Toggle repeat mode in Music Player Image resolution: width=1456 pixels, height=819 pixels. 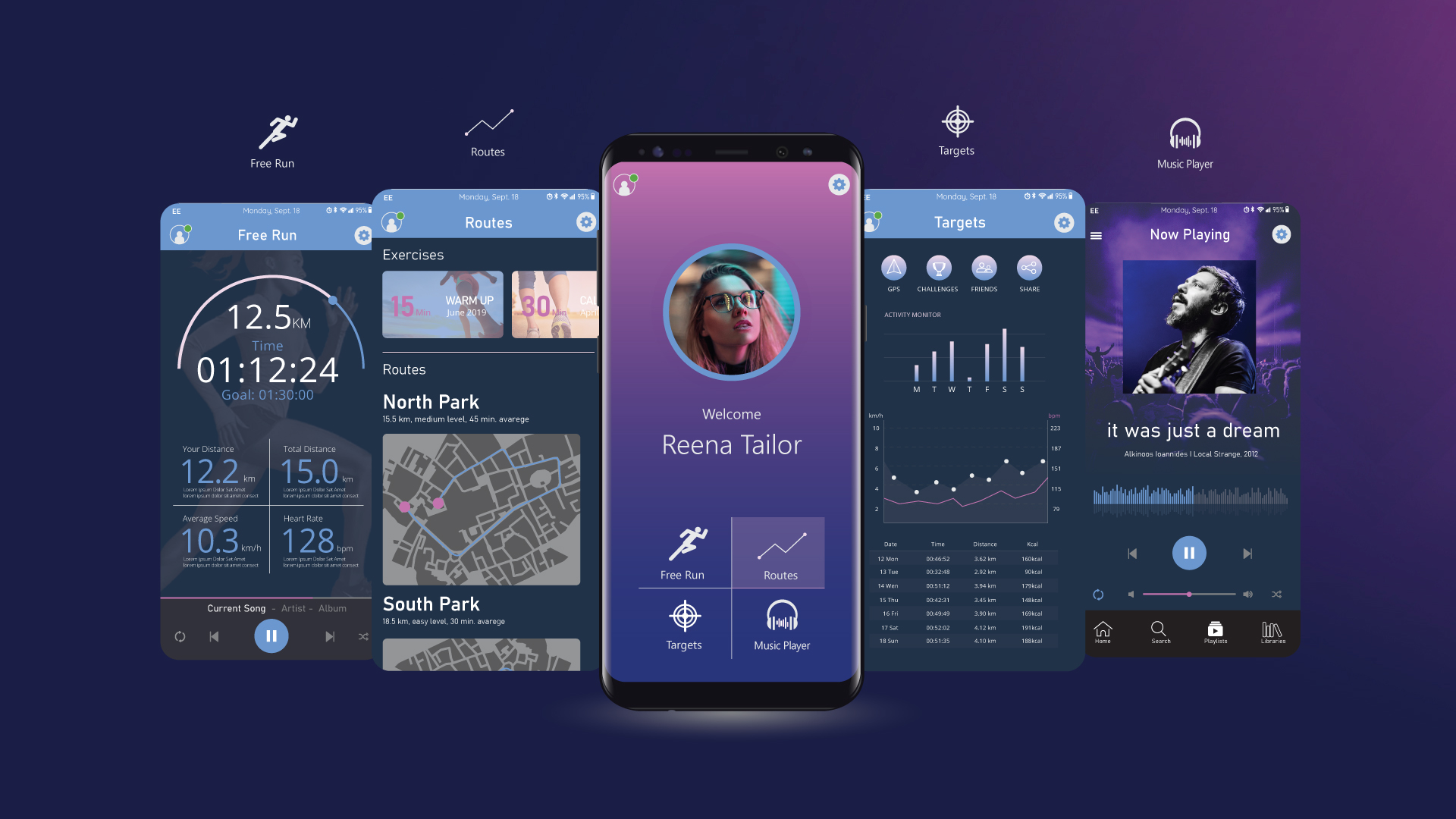click(1098, 594)
